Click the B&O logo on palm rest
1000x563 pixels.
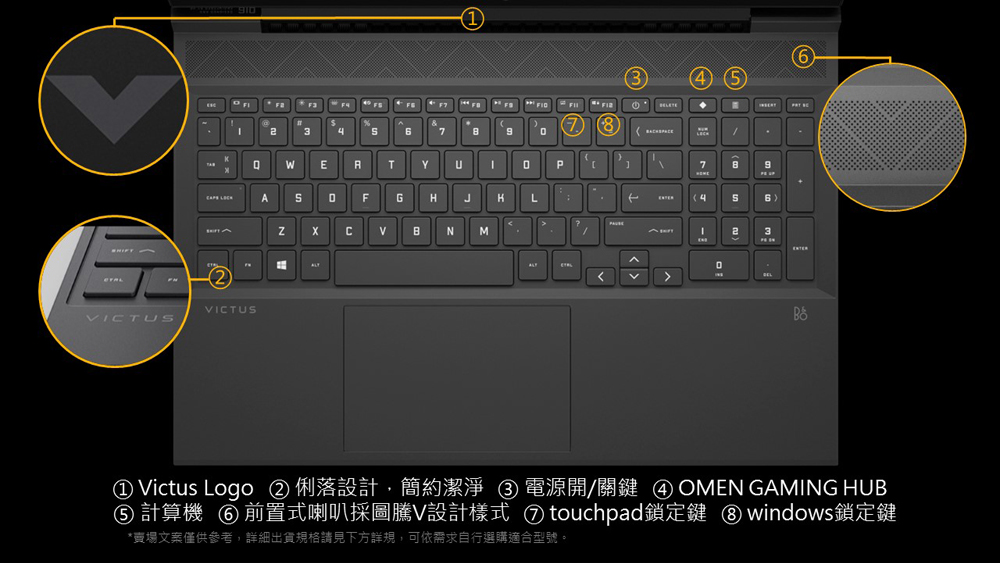point(800,313)
